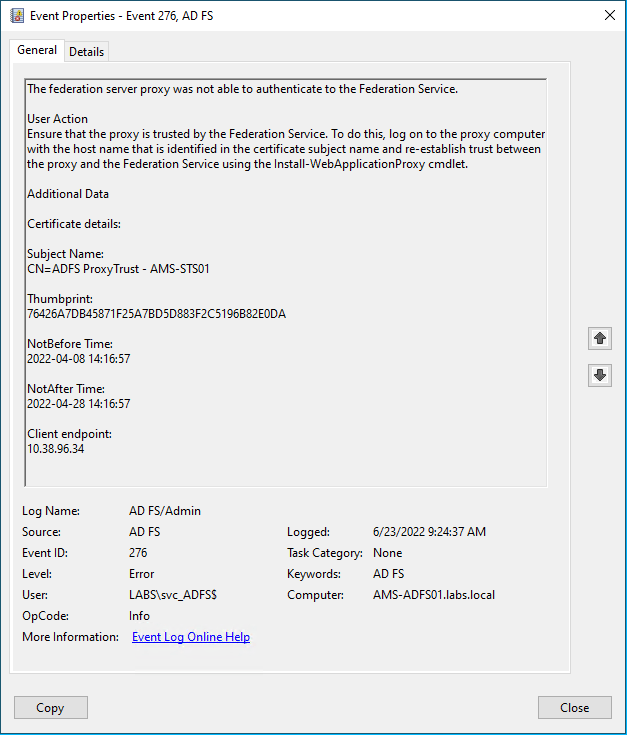This screenshot has height=735, width=627.
Task: Click the Level field showing Error
Action: (142, 574)
